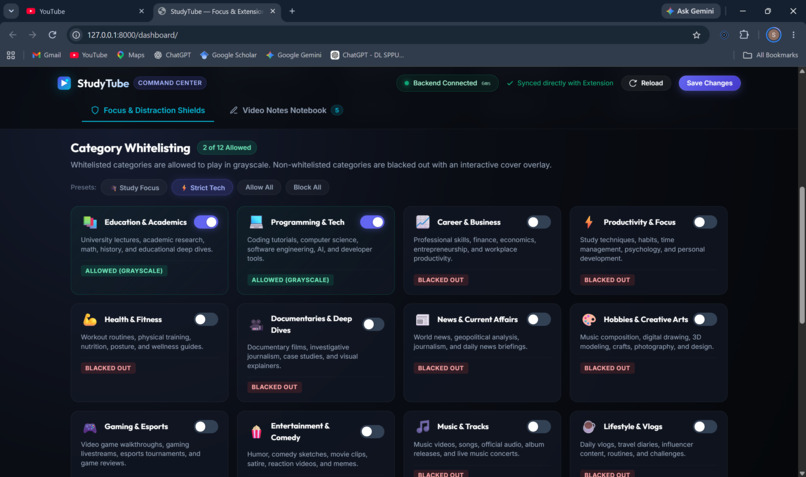Open the Chrome profile avatar
Image resolution: width=806 pixels, height=477 pixels.
tap(773, 34)
